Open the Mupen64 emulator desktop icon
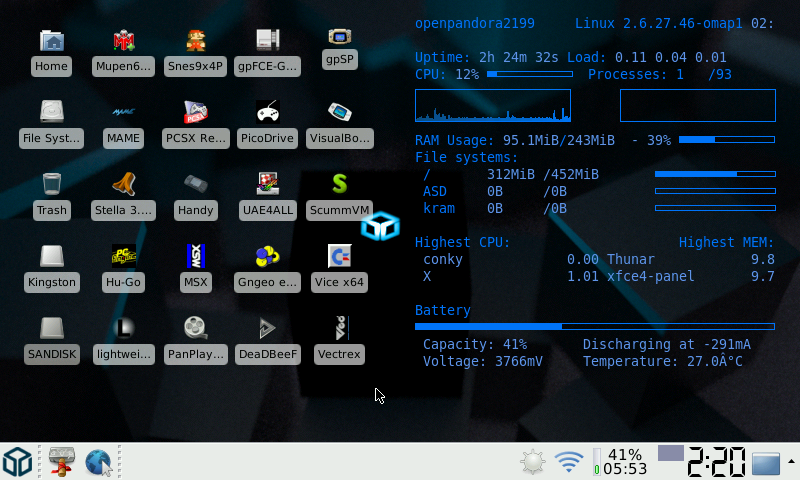Screen dimensions: 800x480 (124, 42)
